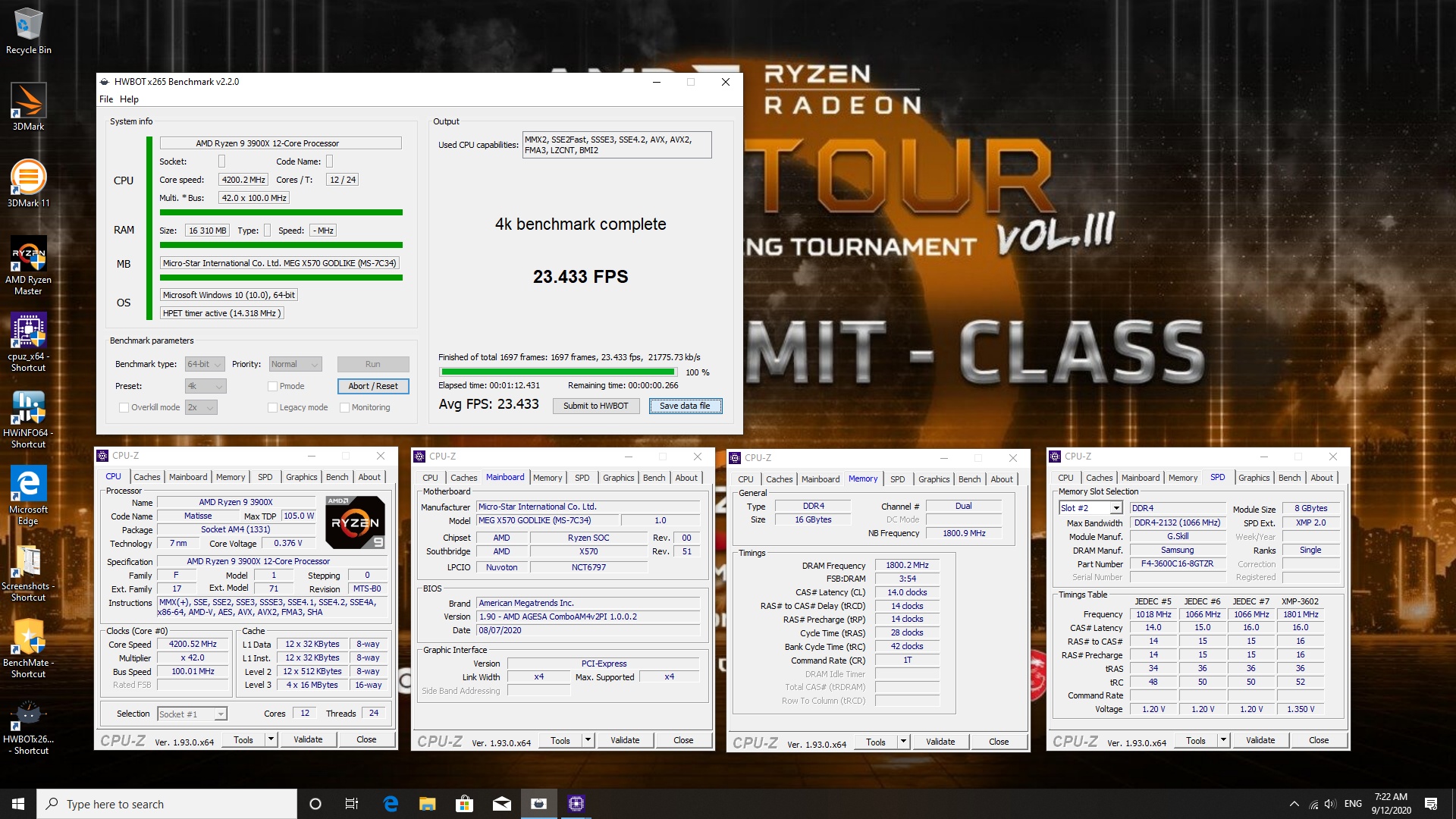Click the ENG language indicator
The image size is (1456, 819).
pos(1353,804)
